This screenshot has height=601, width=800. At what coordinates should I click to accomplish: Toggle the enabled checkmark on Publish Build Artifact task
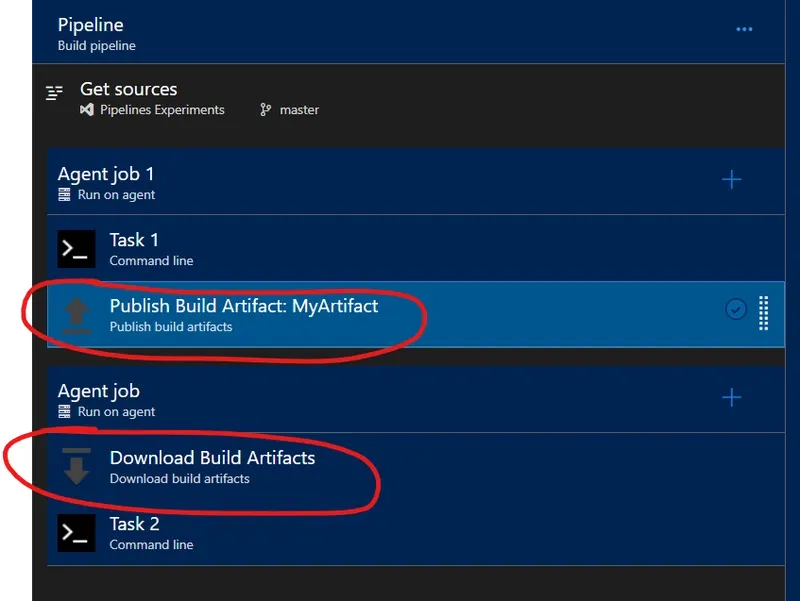click(737, 311)
